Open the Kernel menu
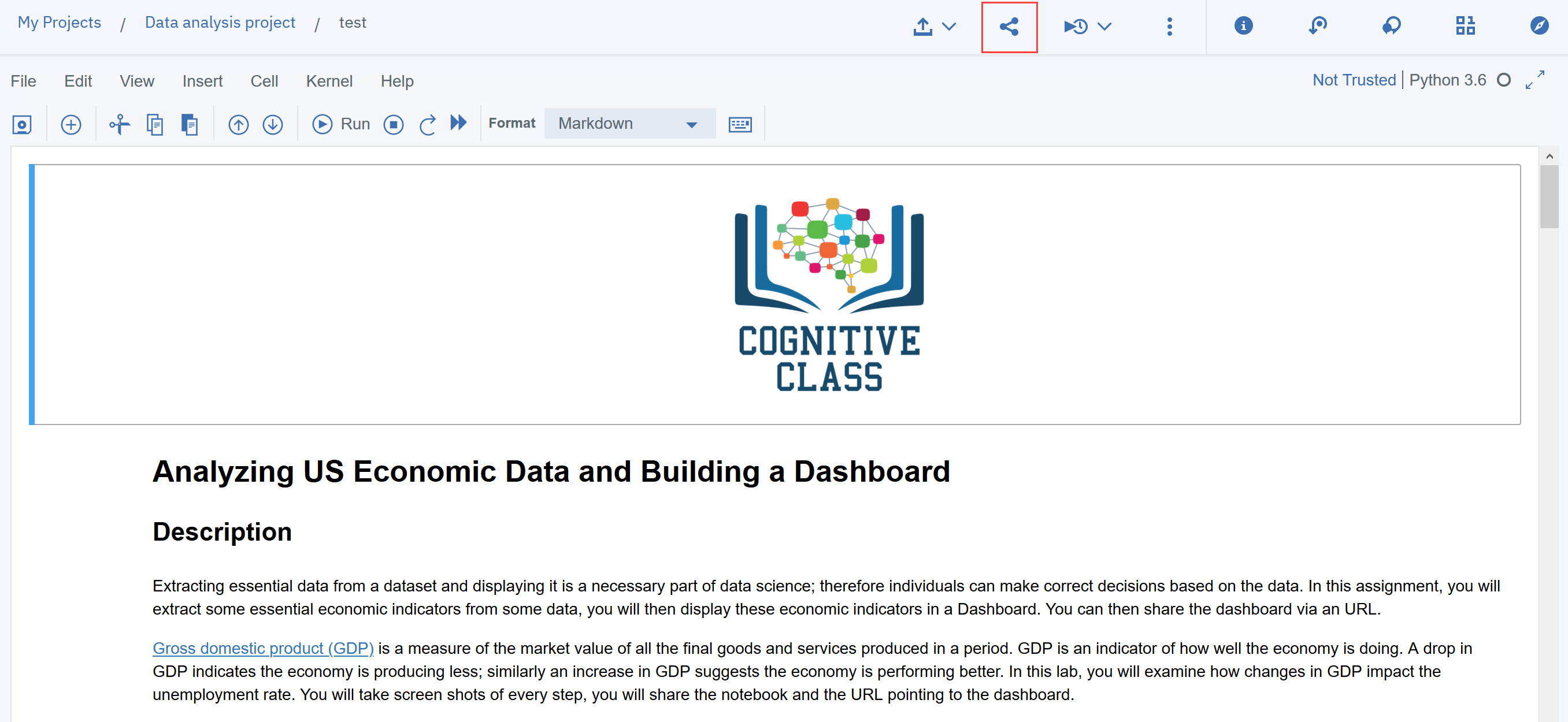This screenshot has width=1568, height=722. click(329, 81)
